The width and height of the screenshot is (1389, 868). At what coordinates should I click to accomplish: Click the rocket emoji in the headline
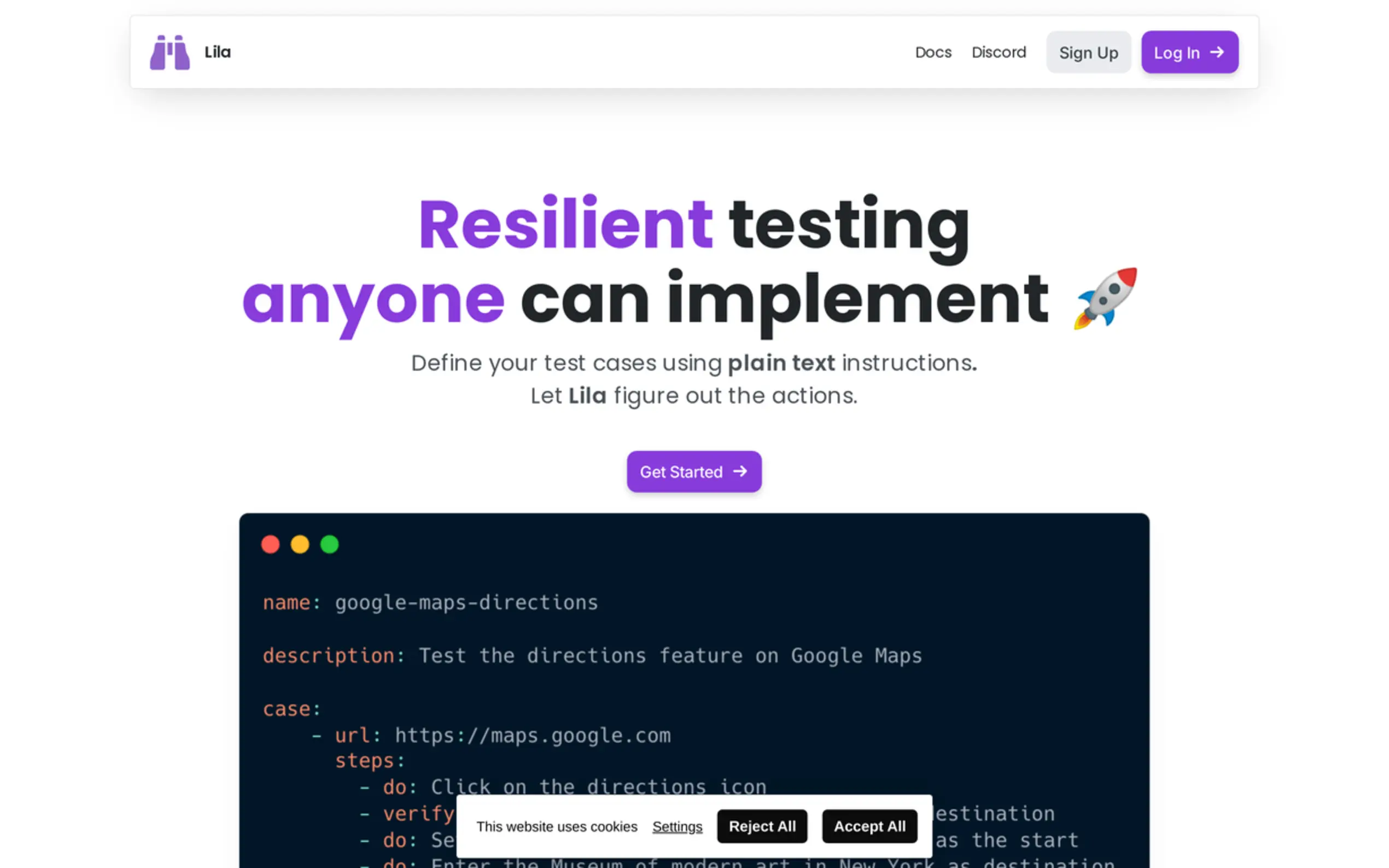pyautogui.click(x=1105, y=298)
